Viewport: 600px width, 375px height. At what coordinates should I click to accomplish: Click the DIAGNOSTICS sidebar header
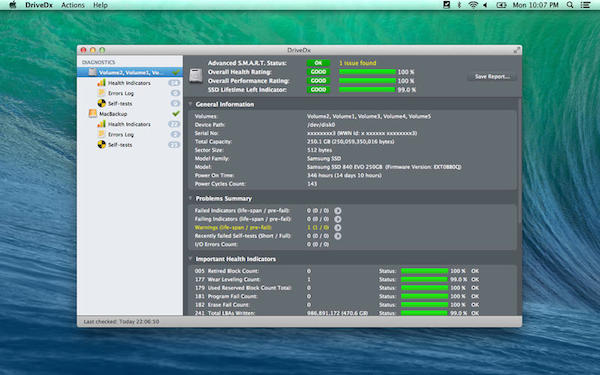tap(98, 62)
